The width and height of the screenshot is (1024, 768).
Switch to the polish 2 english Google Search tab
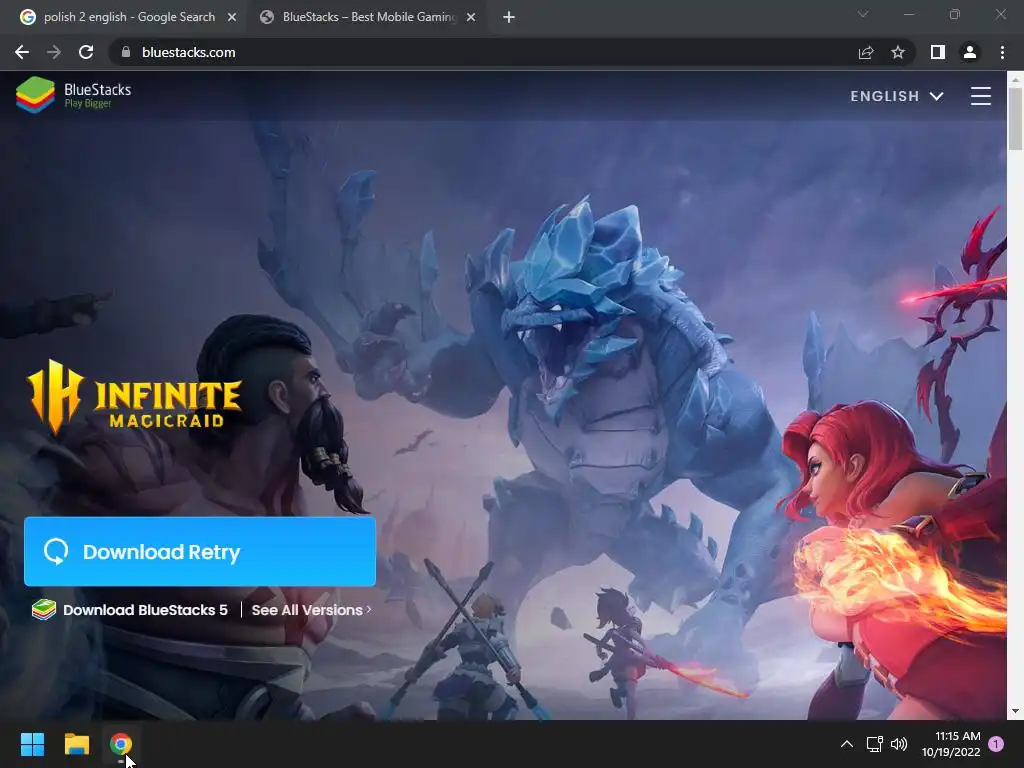129,17
